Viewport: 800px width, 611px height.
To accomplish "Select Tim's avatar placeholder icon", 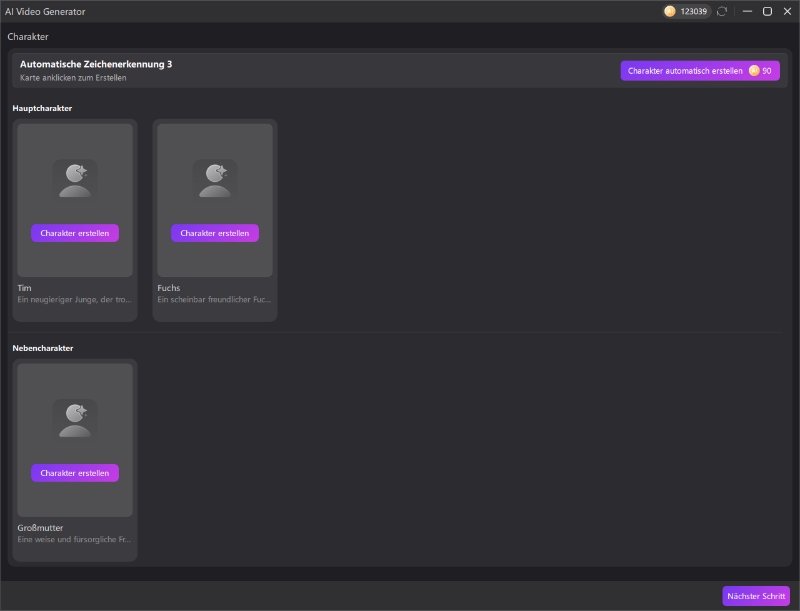I will tap(75, 179).
